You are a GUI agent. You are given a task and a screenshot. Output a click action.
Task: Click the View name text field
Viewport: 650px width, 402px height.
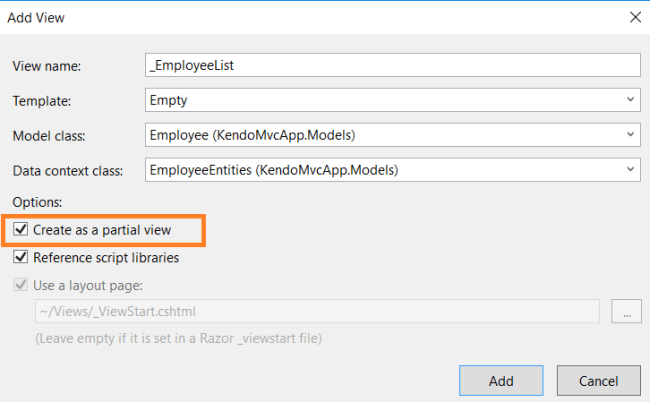pos(392,65)
